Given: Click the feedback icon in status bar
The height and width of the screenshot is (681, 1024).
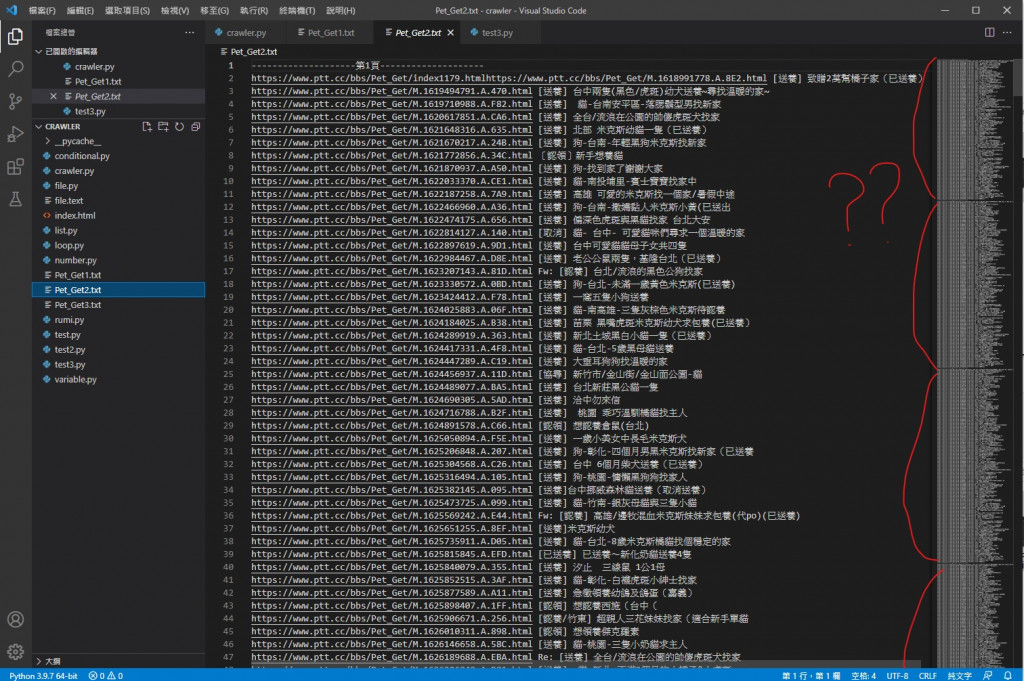Looking at the screenshot, I should click(987, 676).
